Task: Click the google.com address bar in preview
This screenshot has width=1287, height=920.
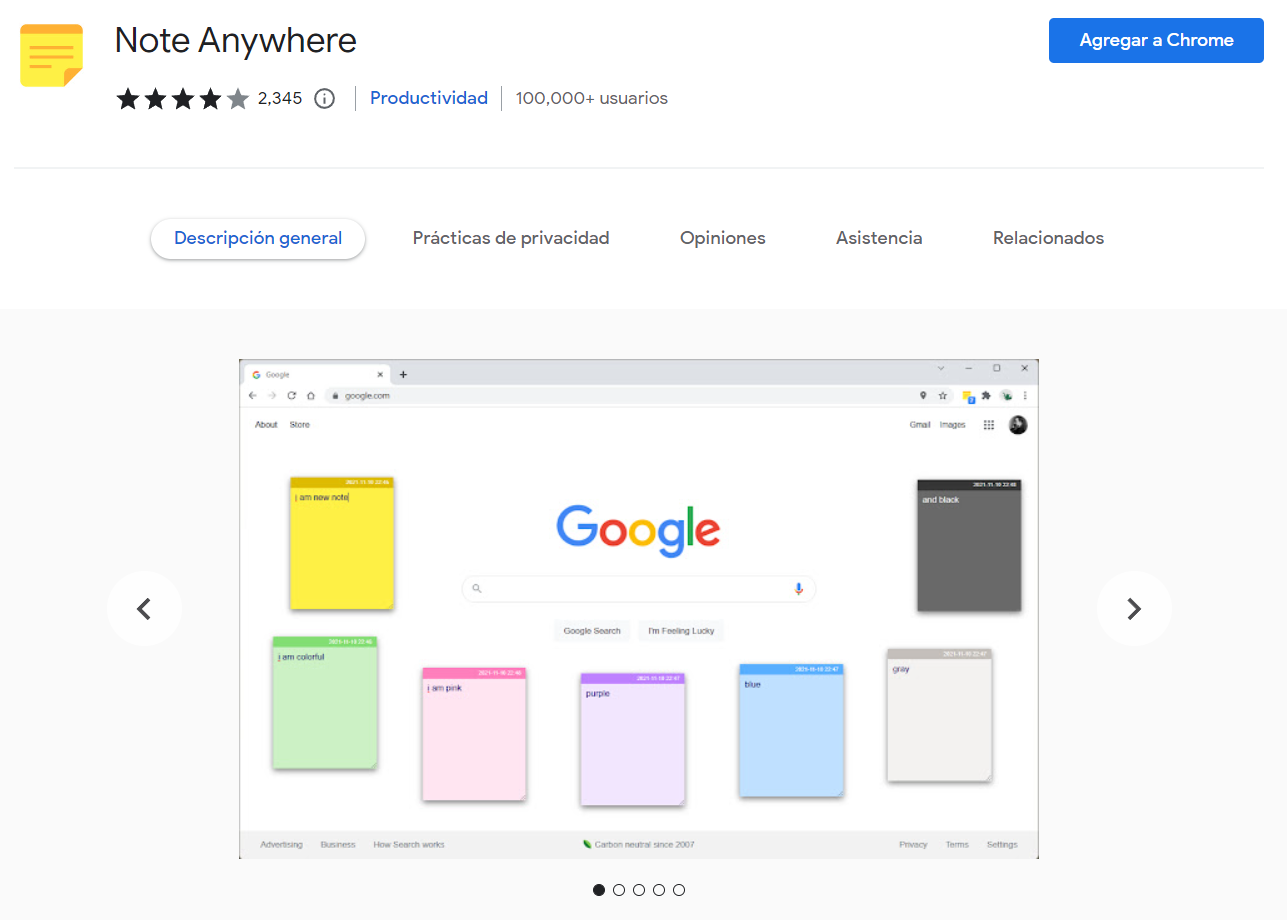Action: pyautogui.click(x=640, y=396)
